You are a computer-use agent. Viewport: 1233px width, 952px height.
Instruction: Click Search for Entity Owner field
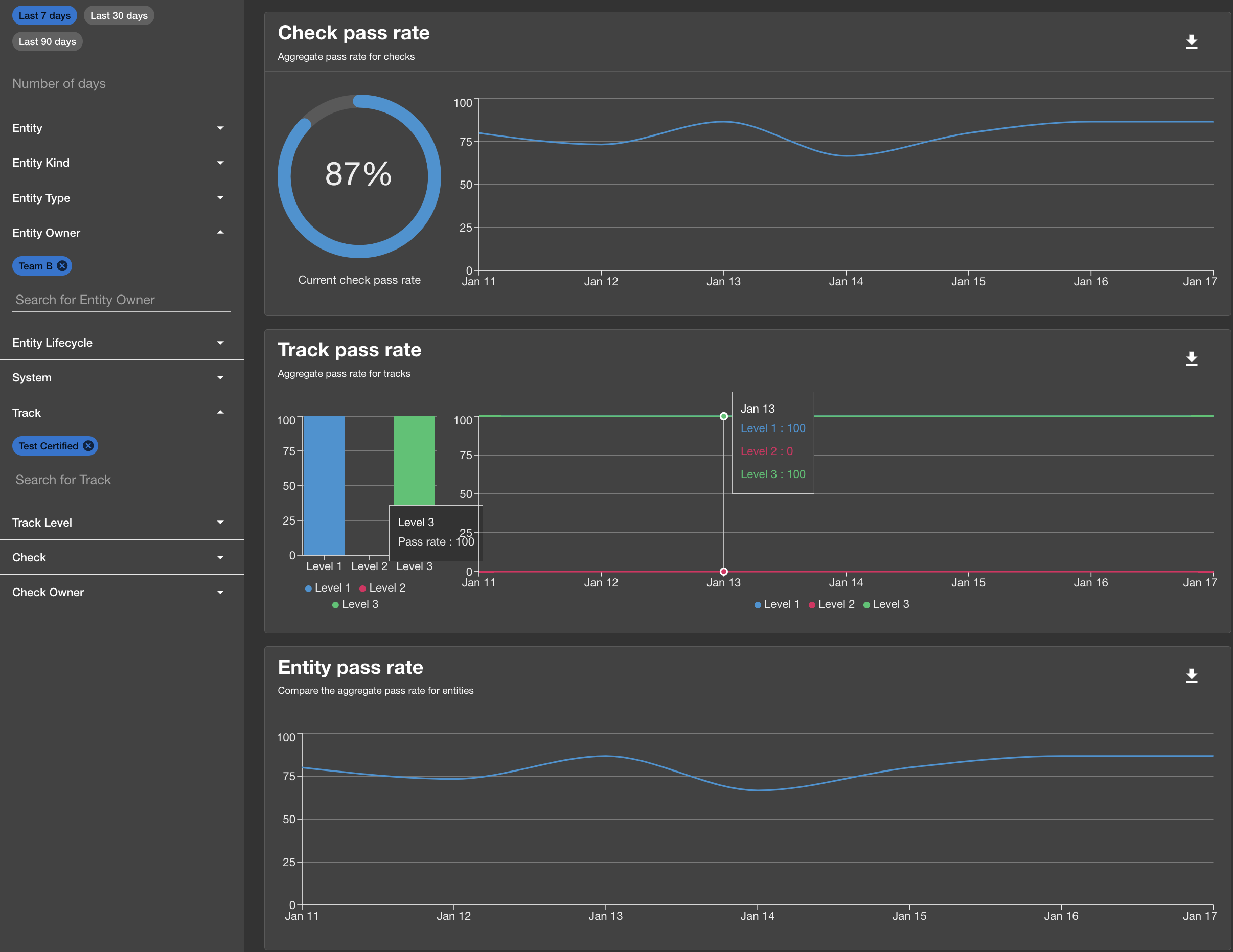[x=121, y=299]
